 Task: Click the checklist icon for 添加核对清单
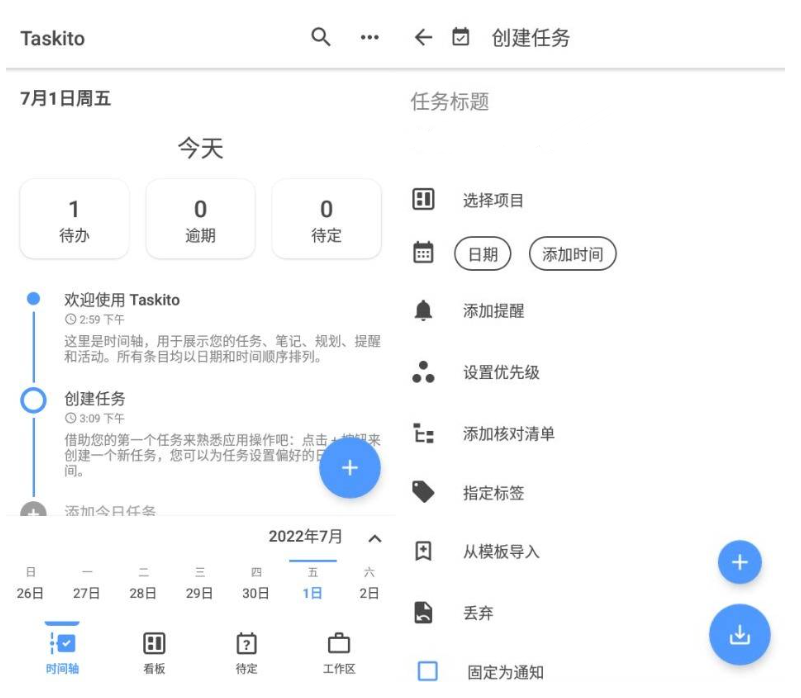423,433
